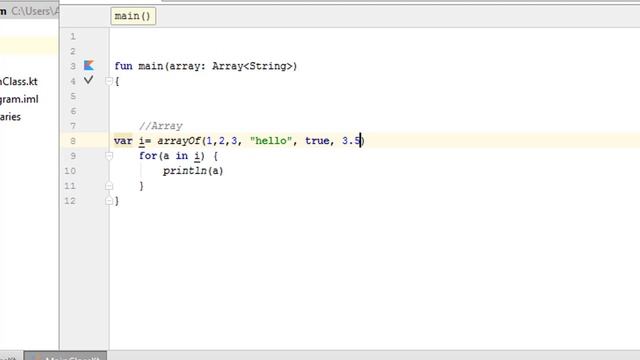Click the fold end marker on line 11
This screenshot has height=360, width=640.
pos(109,186)
